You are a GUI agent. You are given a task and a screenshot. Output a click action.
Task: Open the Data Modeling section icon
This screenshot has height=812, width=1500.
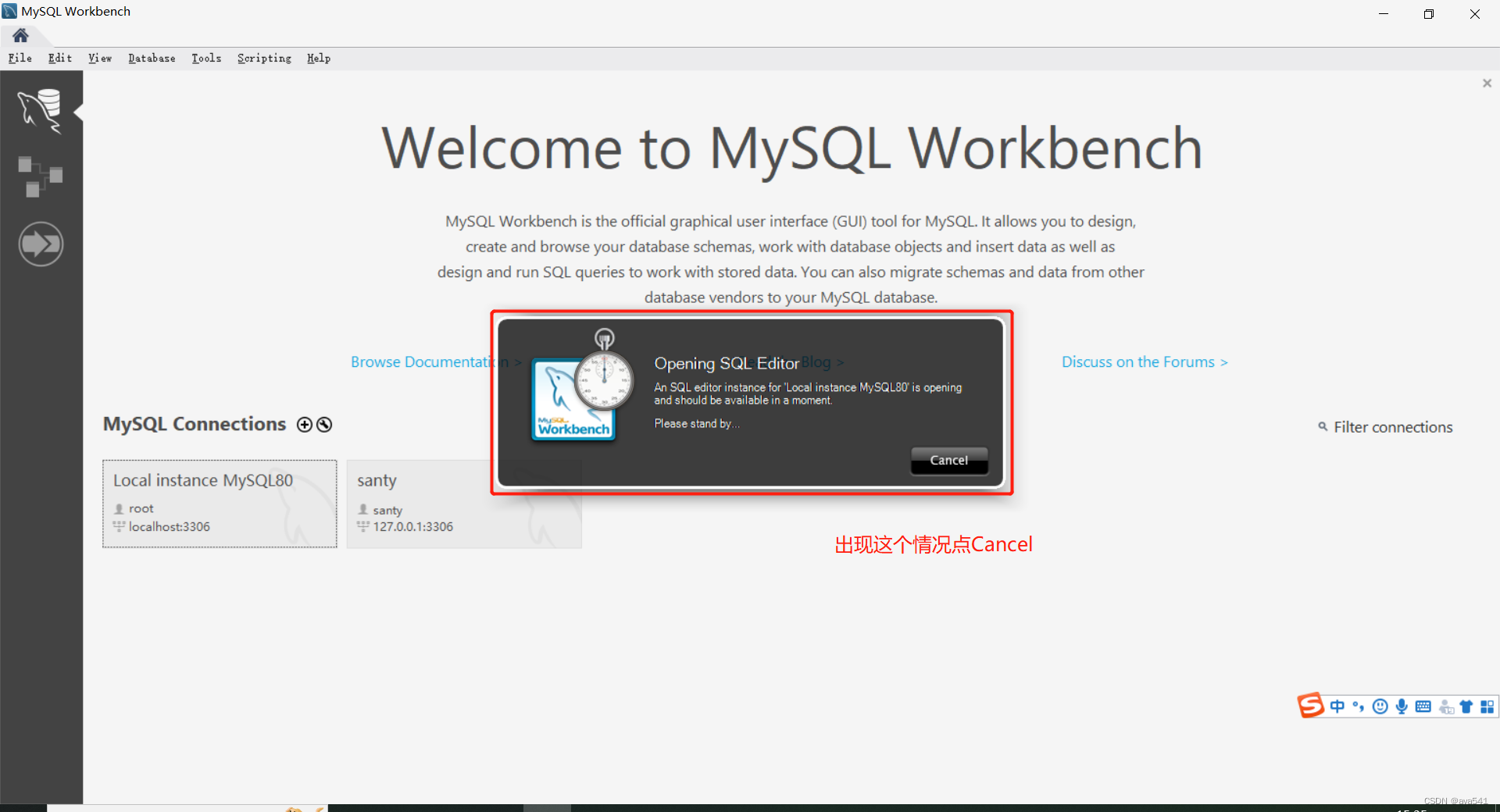[41, 176]
